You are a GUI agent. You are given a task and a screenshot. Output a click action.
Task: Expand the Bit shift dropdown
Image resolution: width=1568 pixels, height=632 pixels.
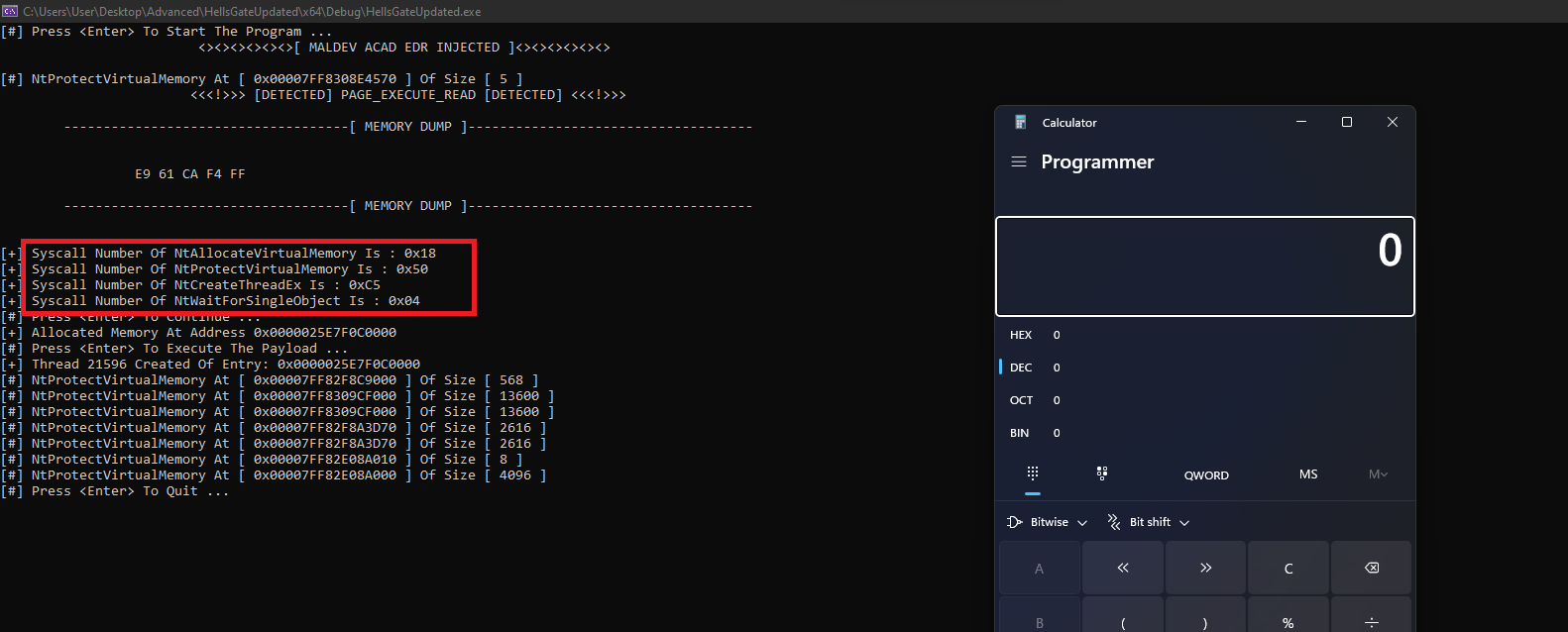(x=1149, y=522)
